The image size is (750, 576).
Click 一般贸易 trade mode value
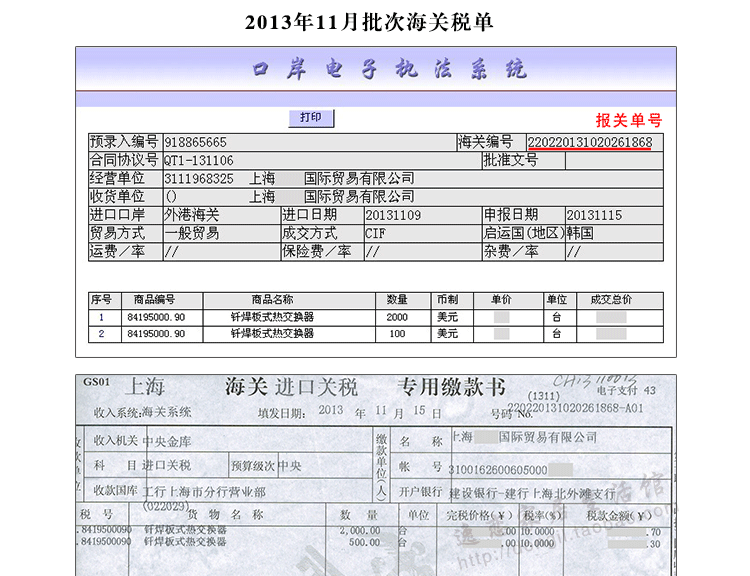click(x=192, y=233)
